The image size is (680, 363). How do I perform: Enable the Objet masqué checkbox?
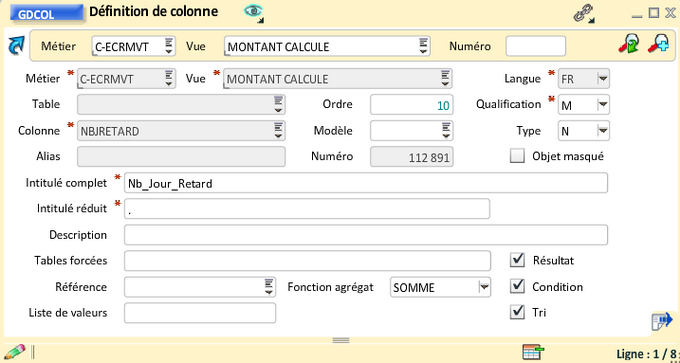coord(517,156)
